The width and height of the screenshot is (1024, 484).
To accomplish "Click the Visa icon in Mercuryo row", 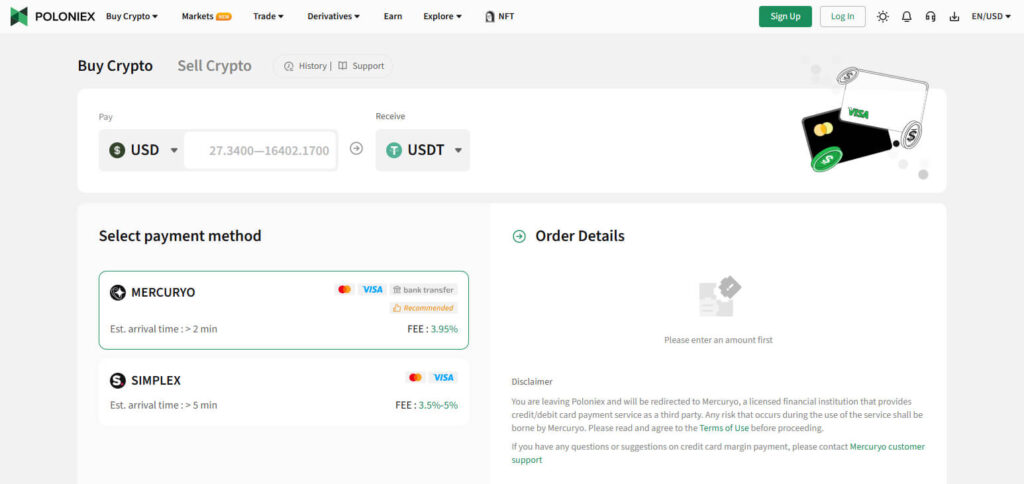I will pyautogui.click(x=372, y=289).
